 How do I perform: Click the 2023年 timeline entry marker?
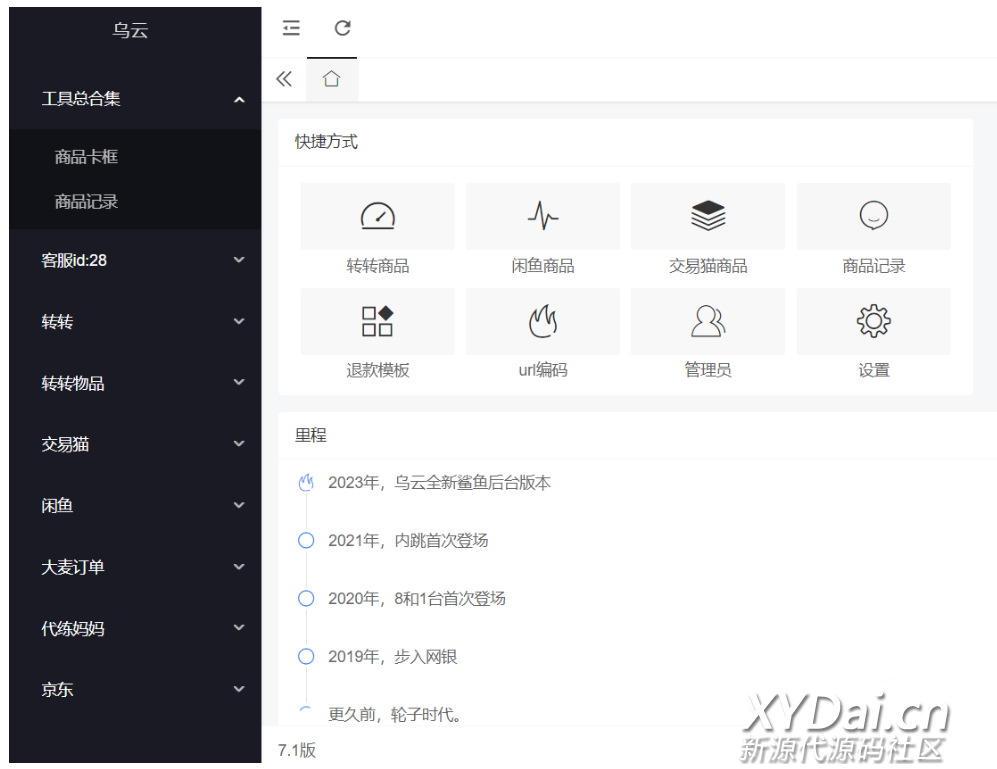point(306,483)
